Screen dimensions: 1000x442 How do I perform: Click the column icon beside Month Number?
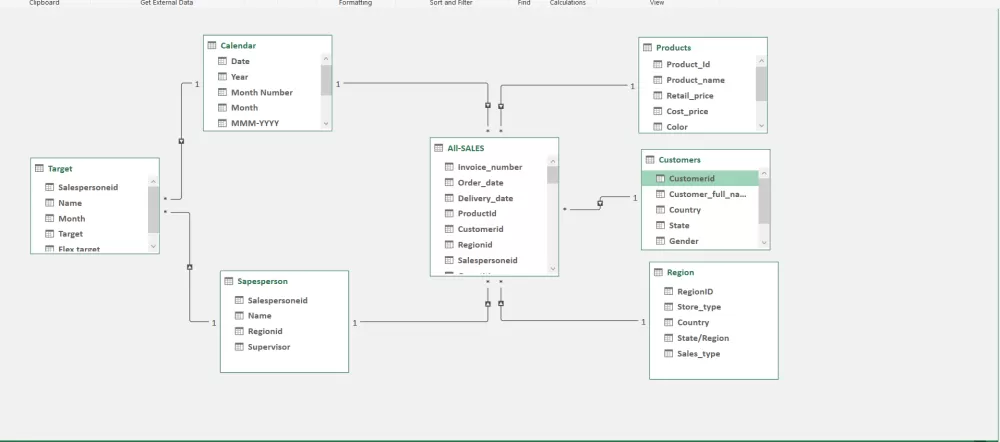click(223, 92)
